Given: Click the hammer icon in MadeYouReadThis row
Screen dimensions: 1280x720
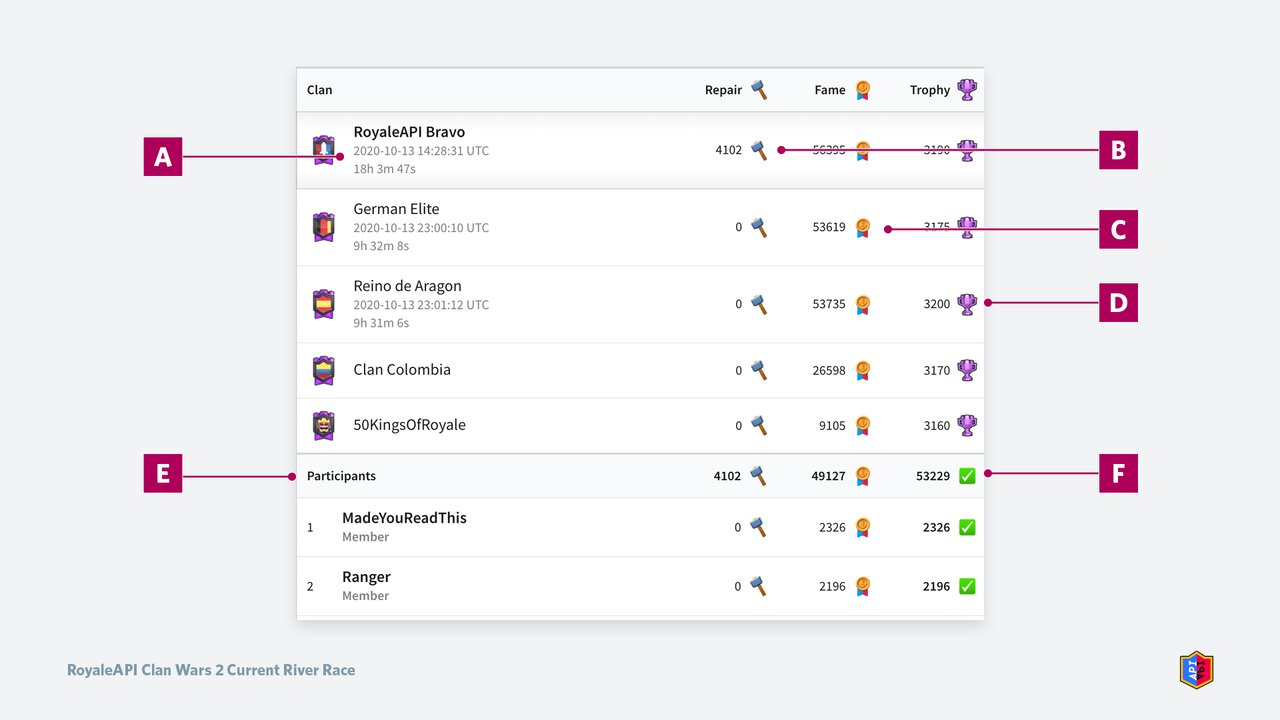Looking at the screenshot, I should click(759, 527).
